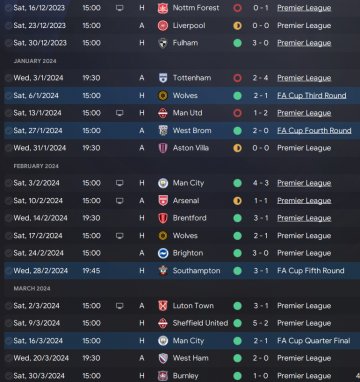360x382 pixels.
Task: Click the FEBRUARY 2024 month header
Action: (x=36, y=166)
